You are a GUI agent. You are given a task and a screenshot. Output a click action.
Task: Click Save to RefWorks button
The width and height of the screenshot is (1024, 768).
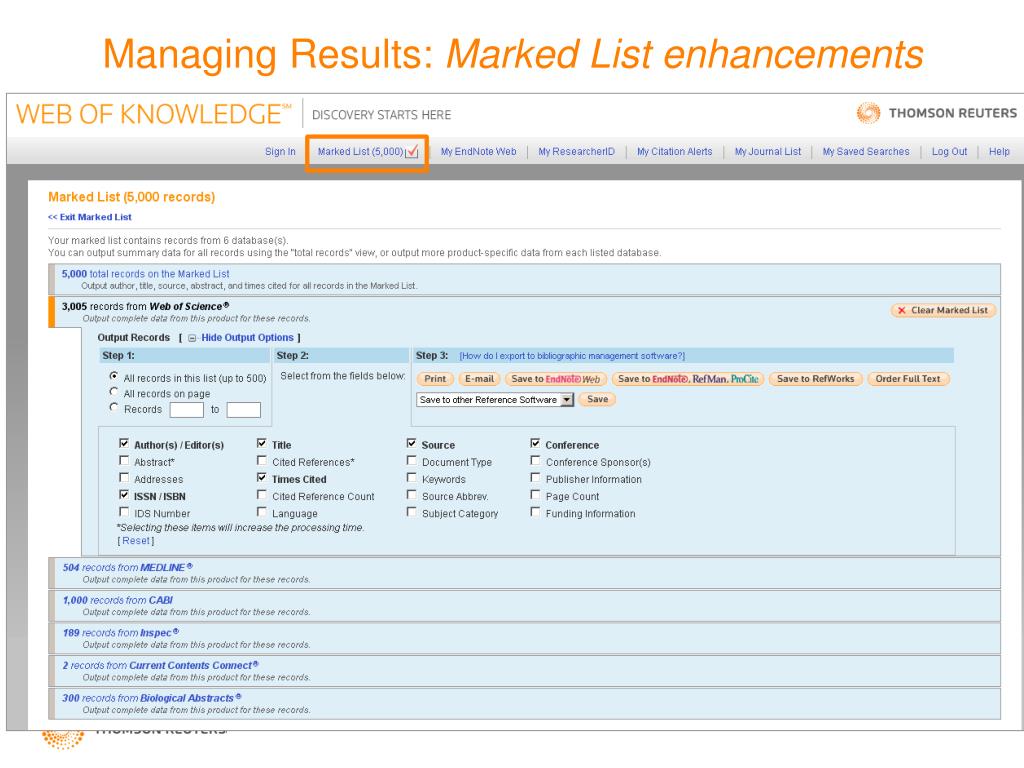click(816, 379)
